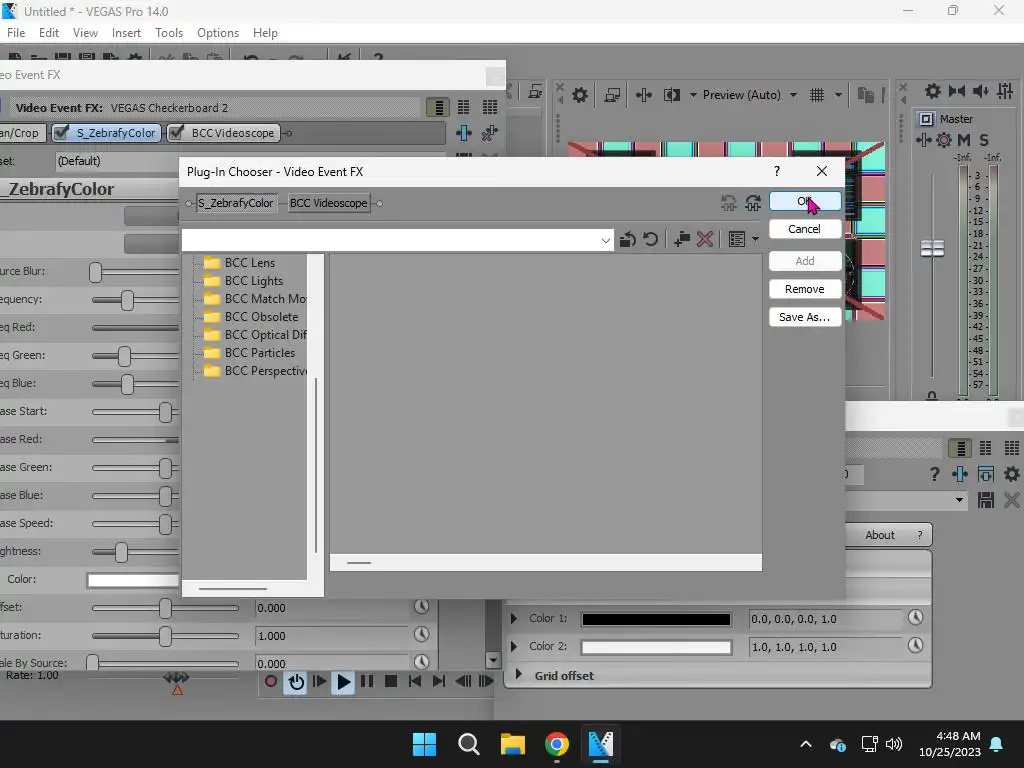Click the remove plug-in icon in Video Event FX
Image resolution: width=1024 pixels, height=768 pixels.
click(489, 133)
